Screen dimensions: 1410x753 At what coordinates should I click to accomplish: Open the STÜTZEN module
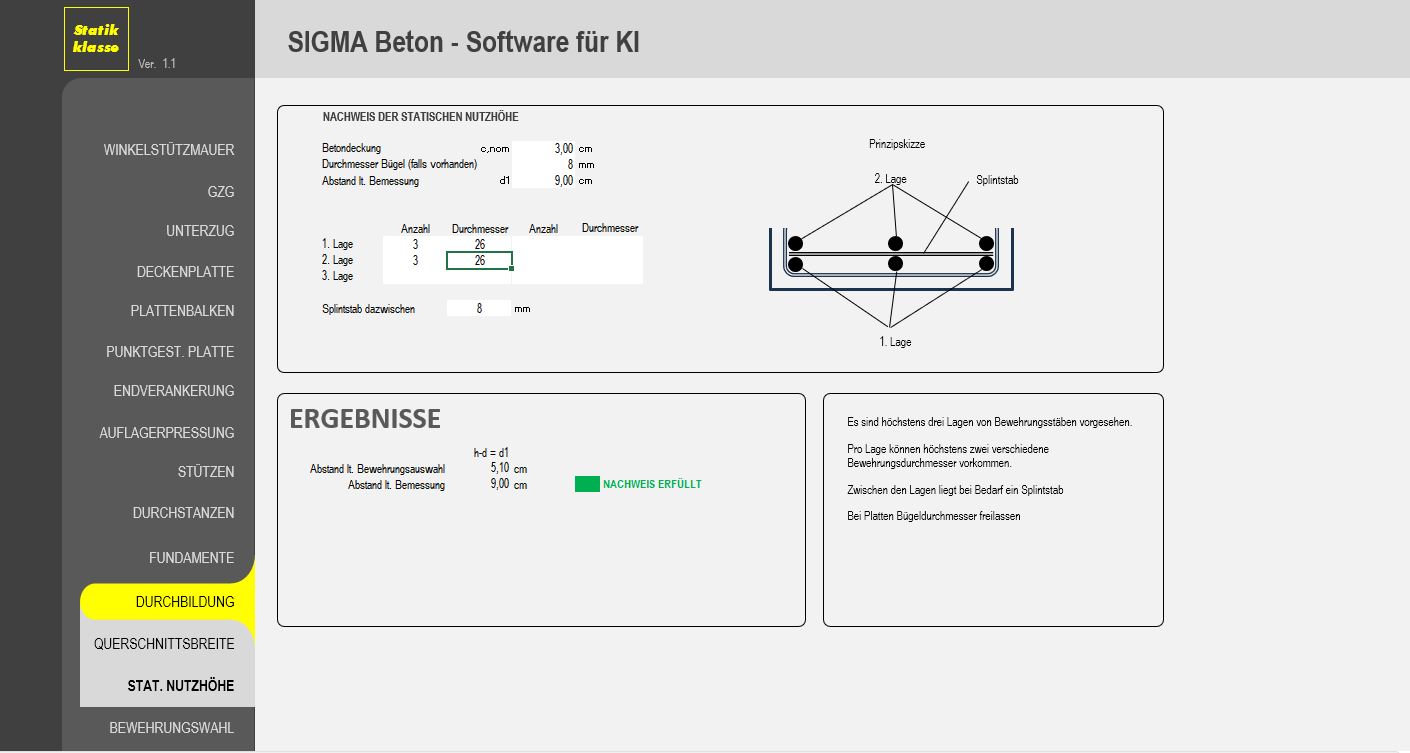[206, 472]
